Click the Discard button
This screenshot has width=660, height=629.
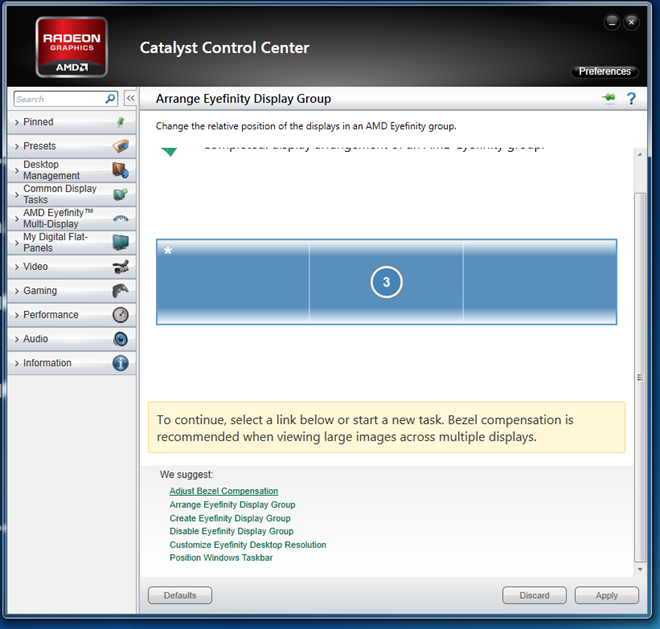coord(534,595)
